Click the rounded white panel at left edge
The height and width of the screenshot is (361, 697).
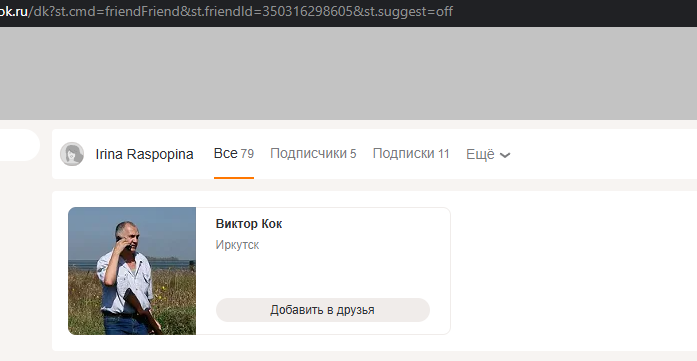(x=20, y=145)
